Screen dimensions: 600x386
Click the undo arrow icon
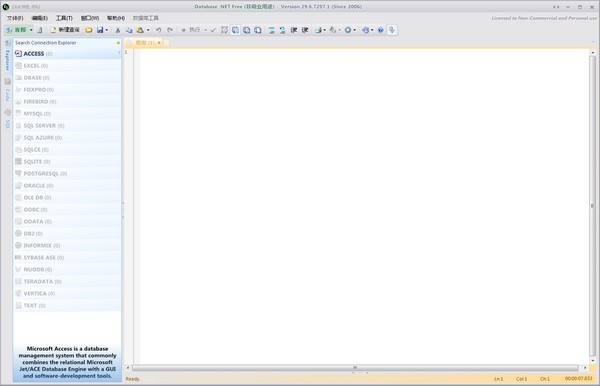(158, 30)
